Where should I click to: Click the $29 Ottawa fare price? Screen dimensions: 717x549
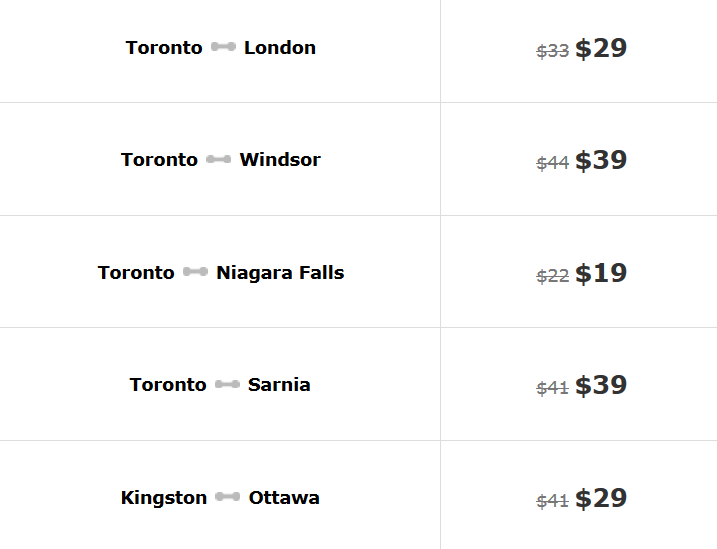601,498
